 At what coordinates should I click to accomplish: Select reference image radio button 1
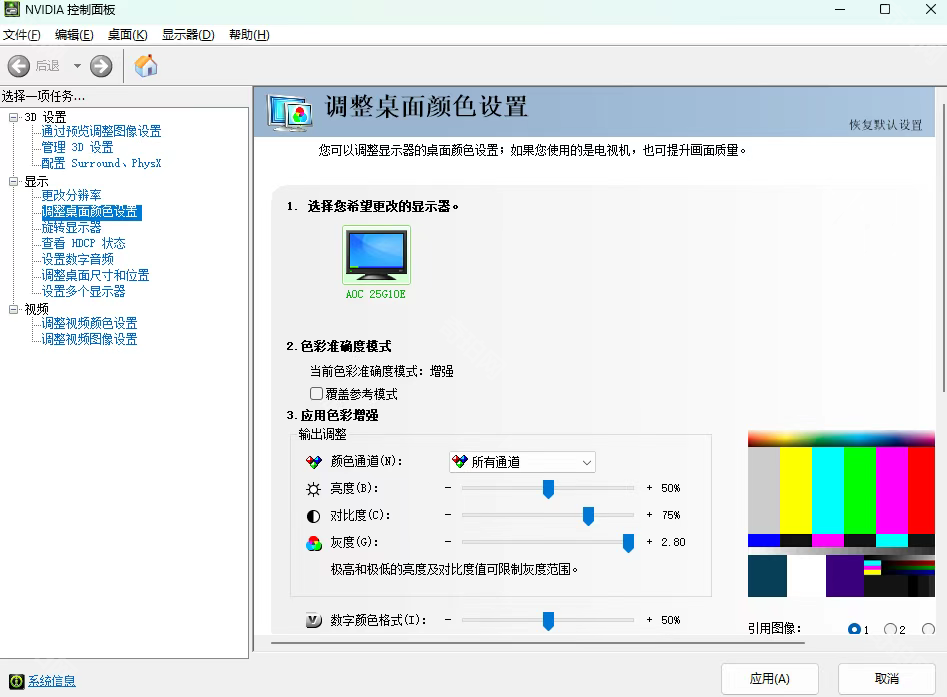854,629
